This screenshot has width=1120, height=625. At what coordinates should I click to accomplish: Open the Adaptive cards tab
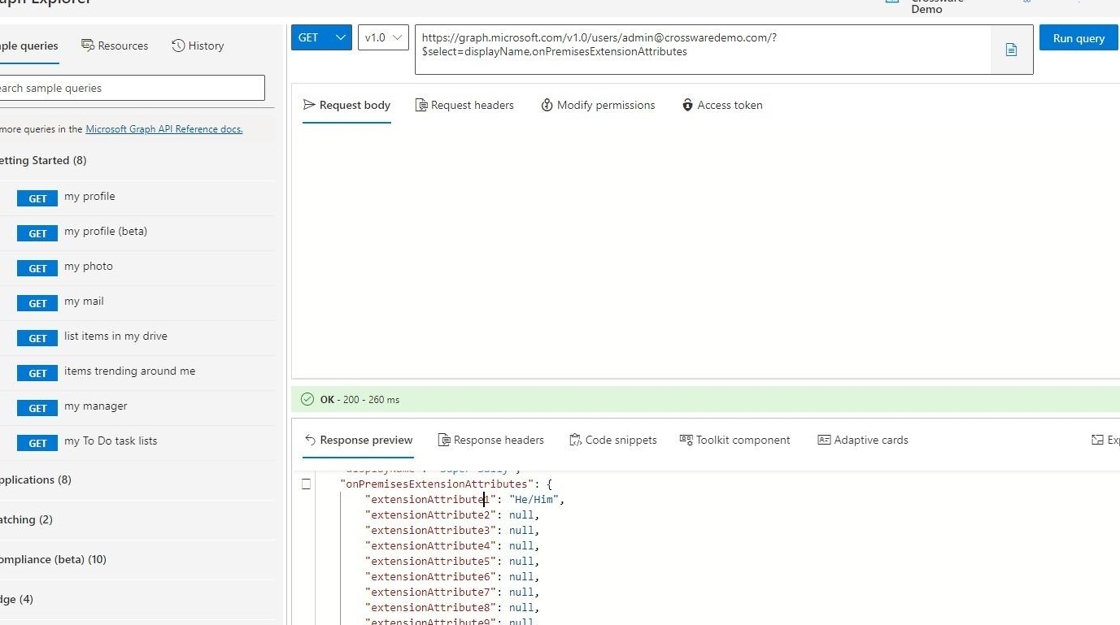click(863, 440)
